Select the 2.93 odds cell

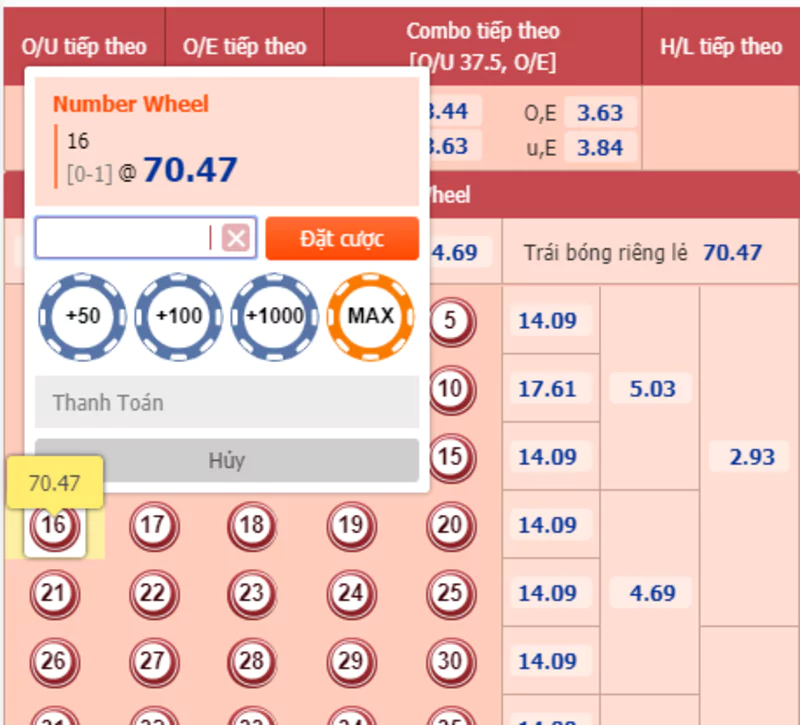pyautogui.click(x=752, y=457)
